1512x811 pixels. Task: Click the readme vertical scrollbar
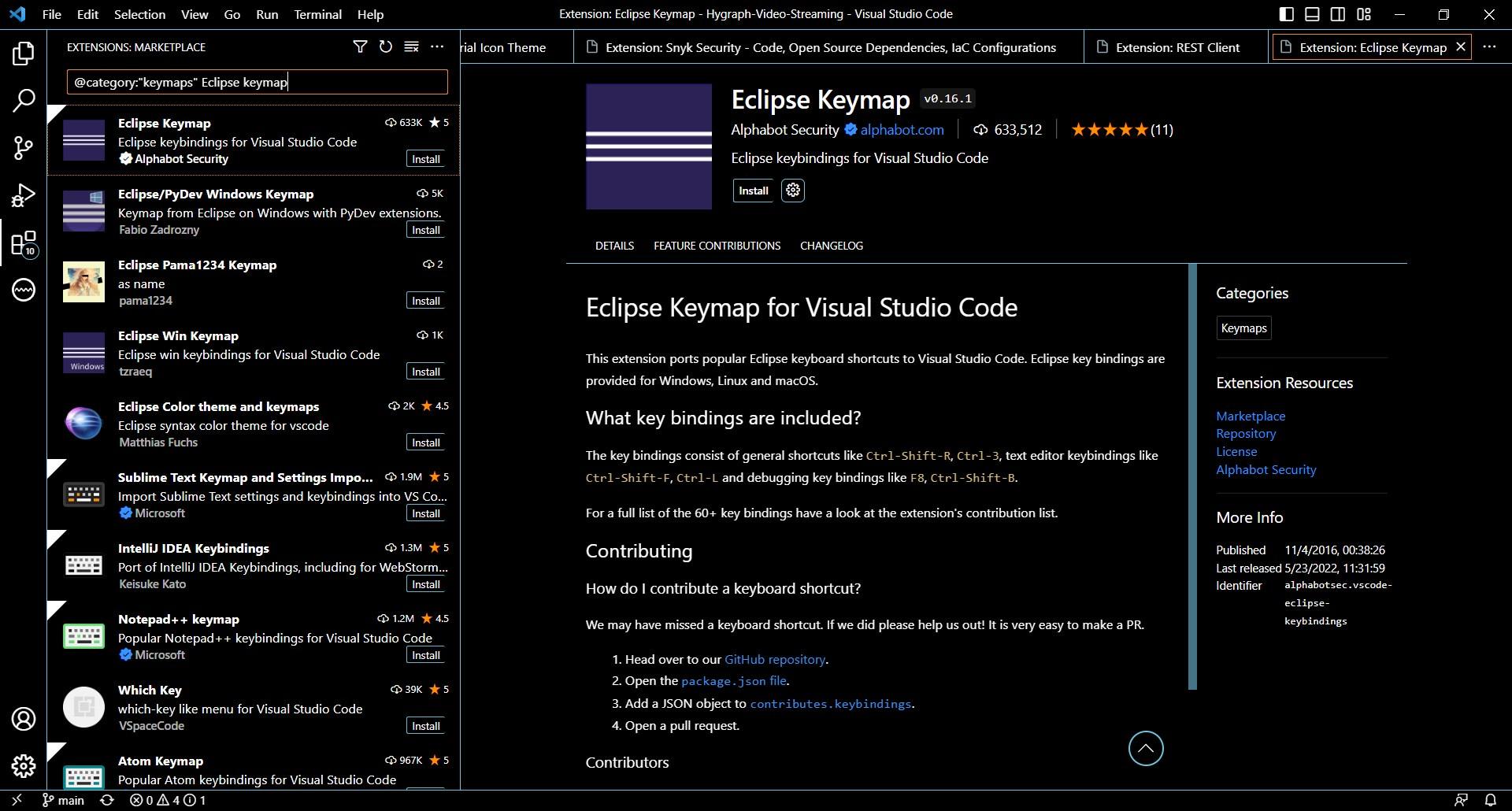pyautogui.click(x=1192, y=476)
